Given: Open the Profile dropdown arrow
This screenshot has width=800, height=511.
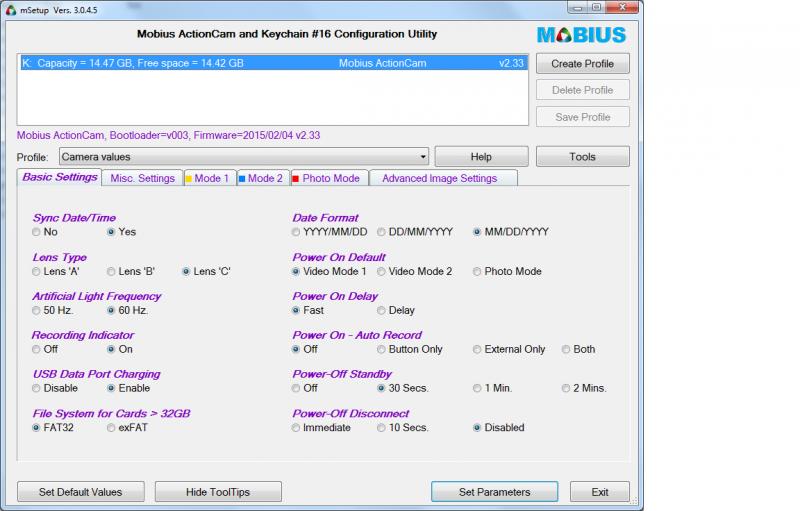Looking at the screenshot, I should click(423, 157).
